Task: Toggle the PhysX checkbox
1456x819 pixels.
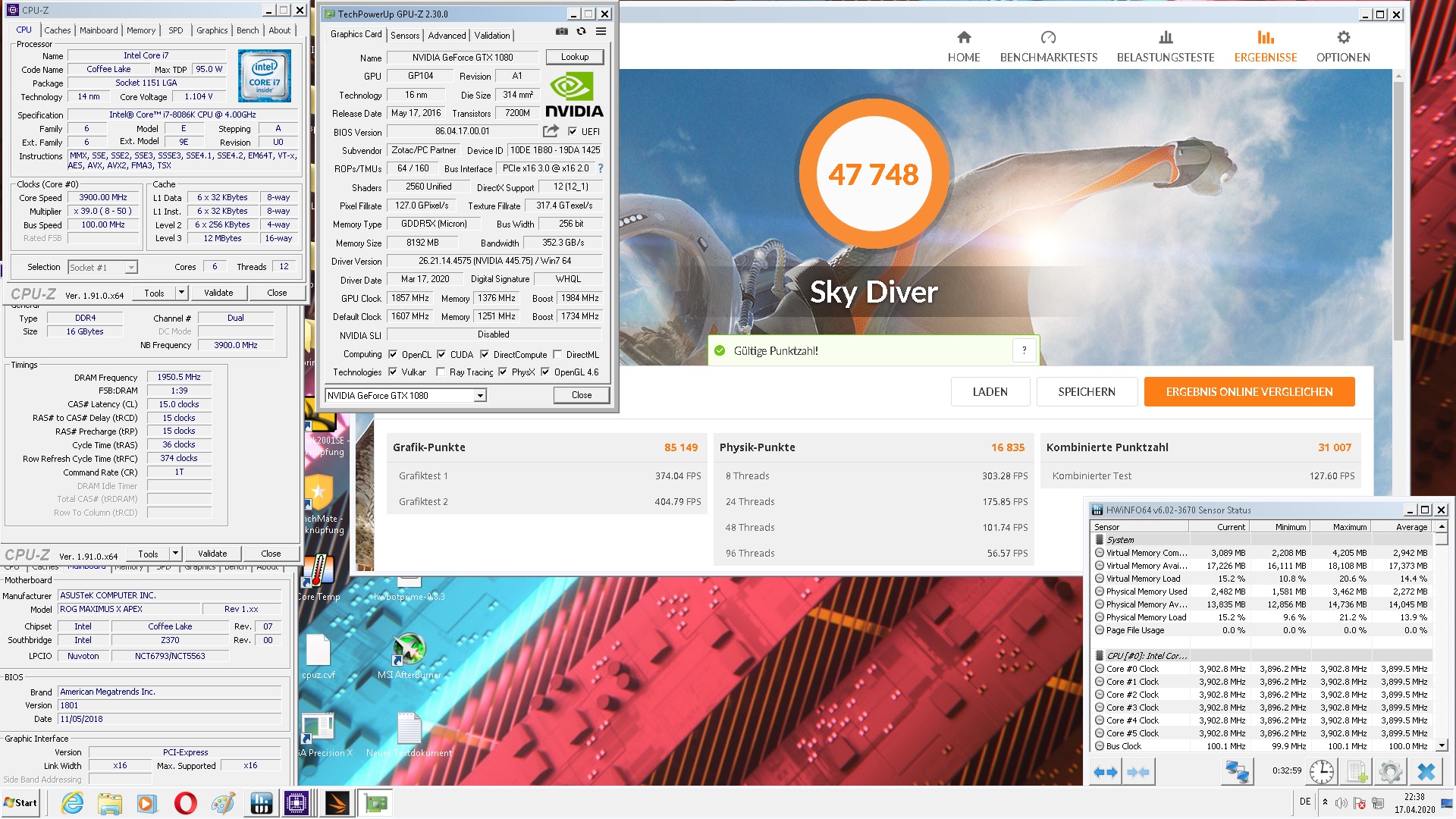Action: coord(503,372)
